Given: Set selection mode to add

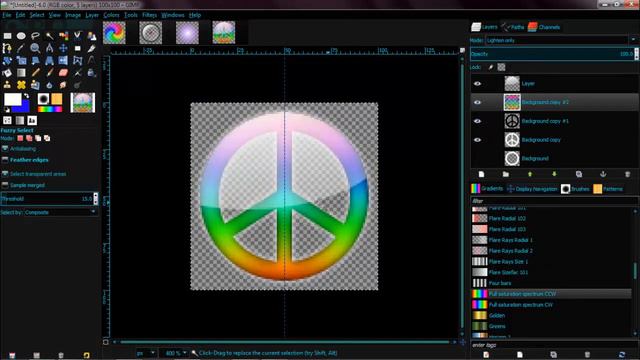Looking at the screenshot, I should tap(29, 138).
